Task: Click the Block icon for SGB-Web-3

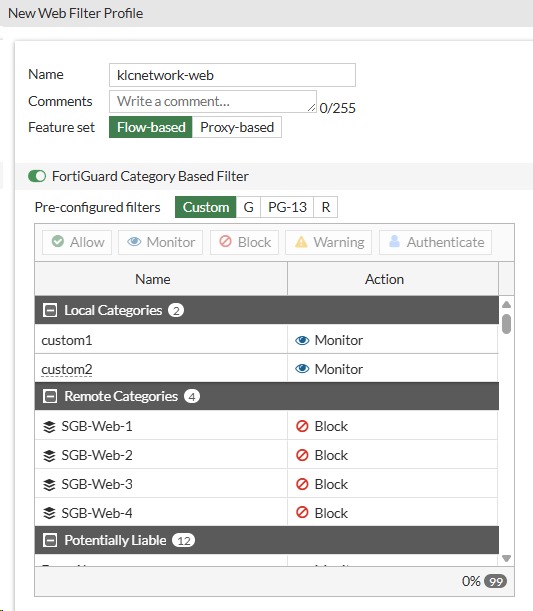Action: coord(302,484)
